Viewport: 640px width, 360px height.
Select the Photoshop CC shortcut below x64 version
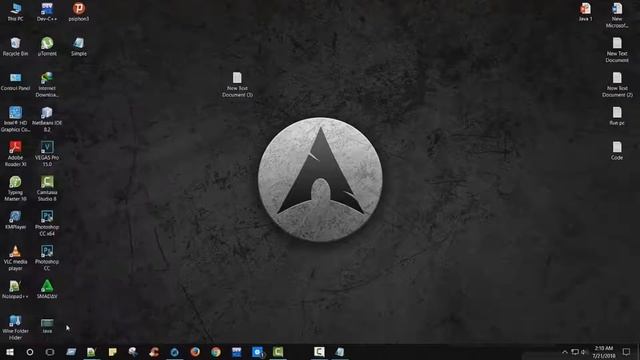click(47, 258)
